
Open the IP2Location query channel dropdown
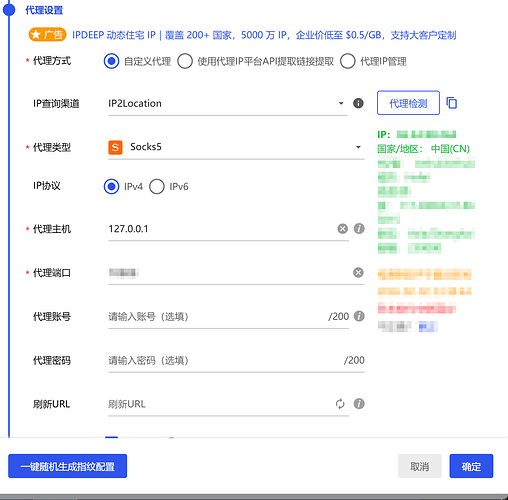tap(228, 103)
